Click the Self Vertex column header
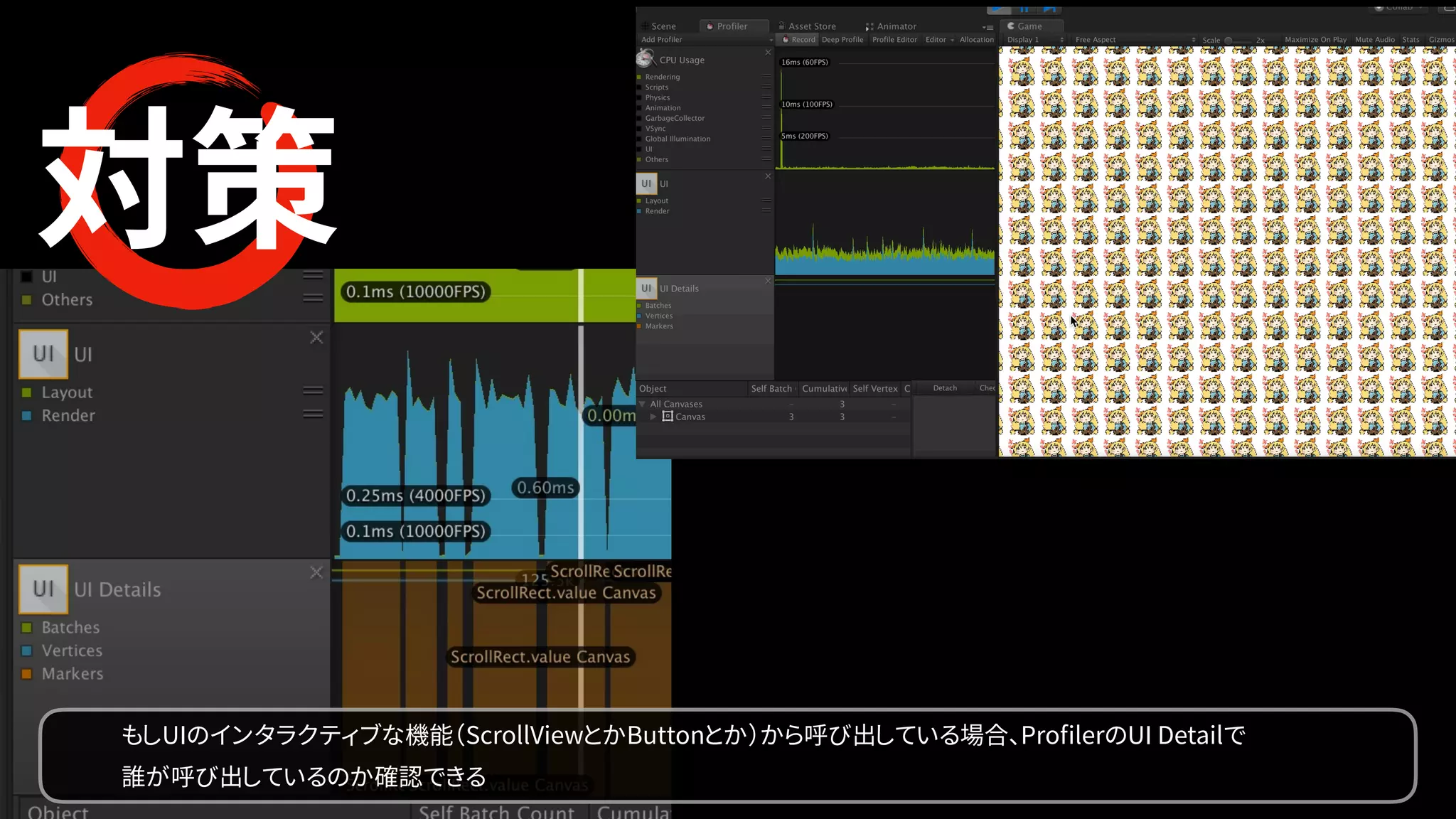The image size is (1456, 819). [875, 389]
